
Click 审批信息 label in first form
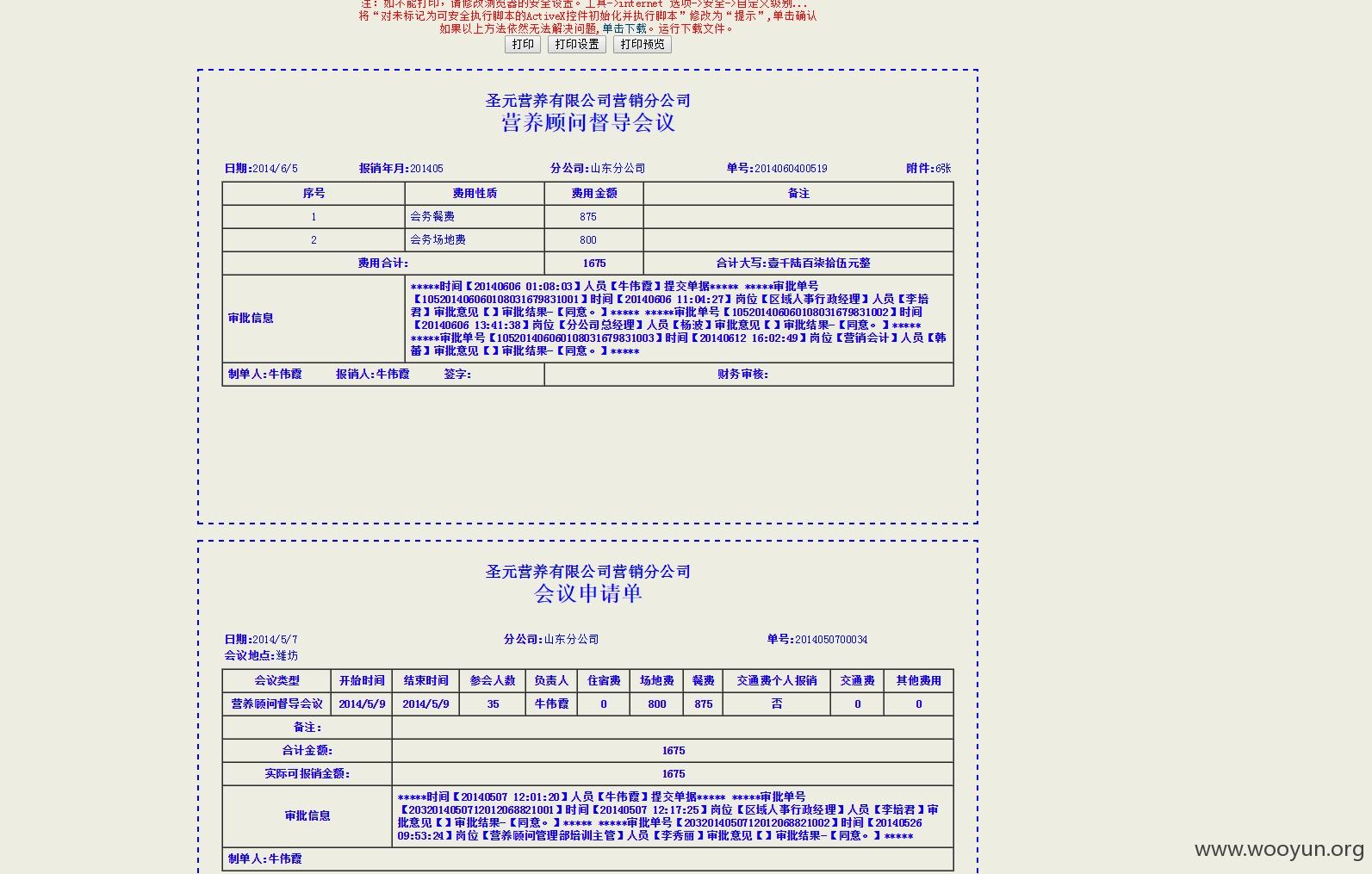(251, 318)
